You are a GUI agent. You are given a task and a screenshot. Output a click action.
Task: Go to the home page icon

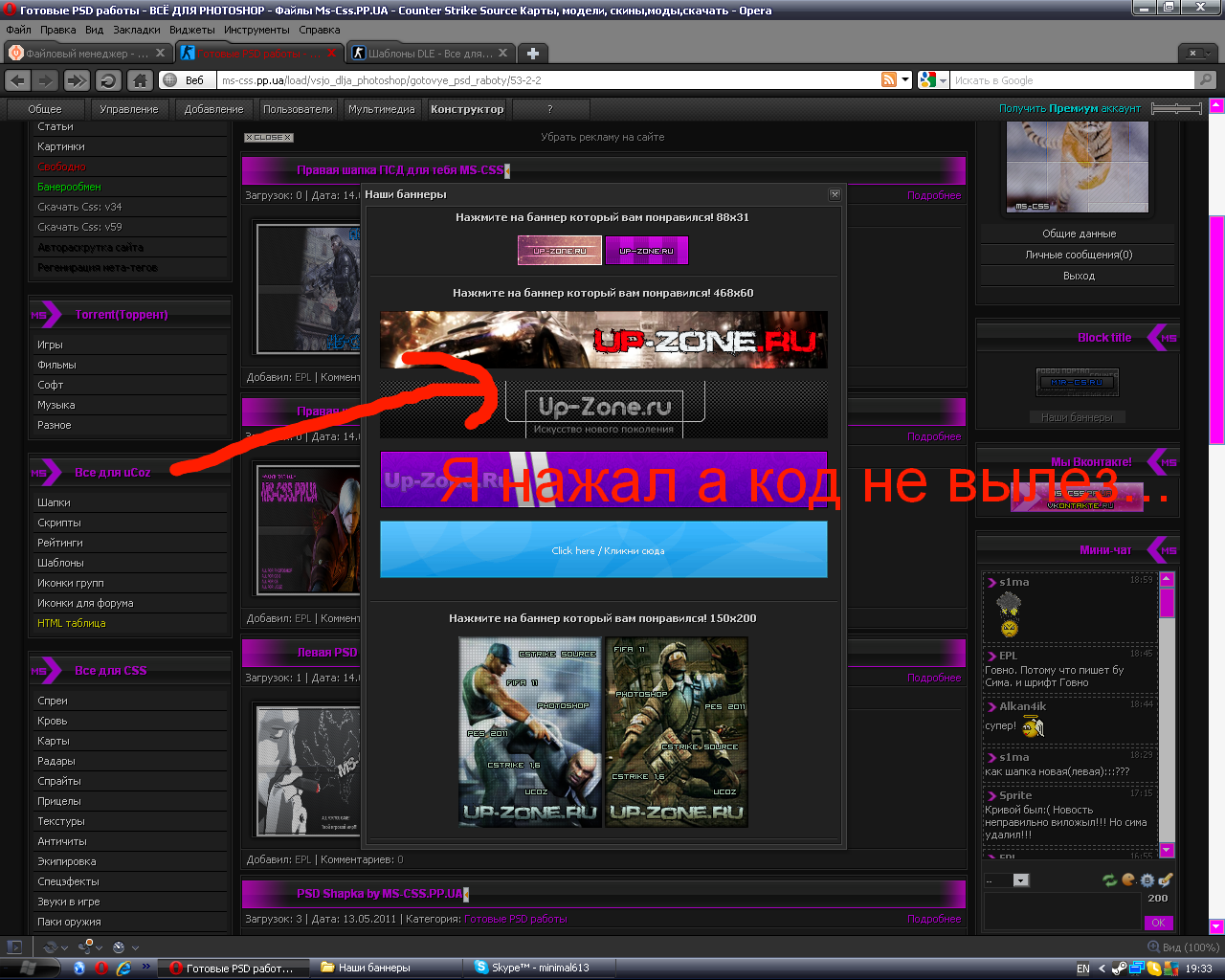pos(140,80)
